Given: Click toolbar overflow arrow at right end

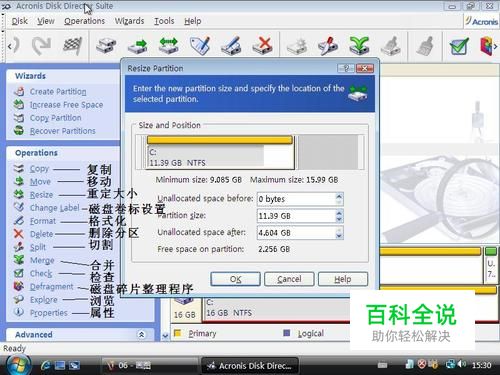Looking at the screenshot, I should coord(496,47).
